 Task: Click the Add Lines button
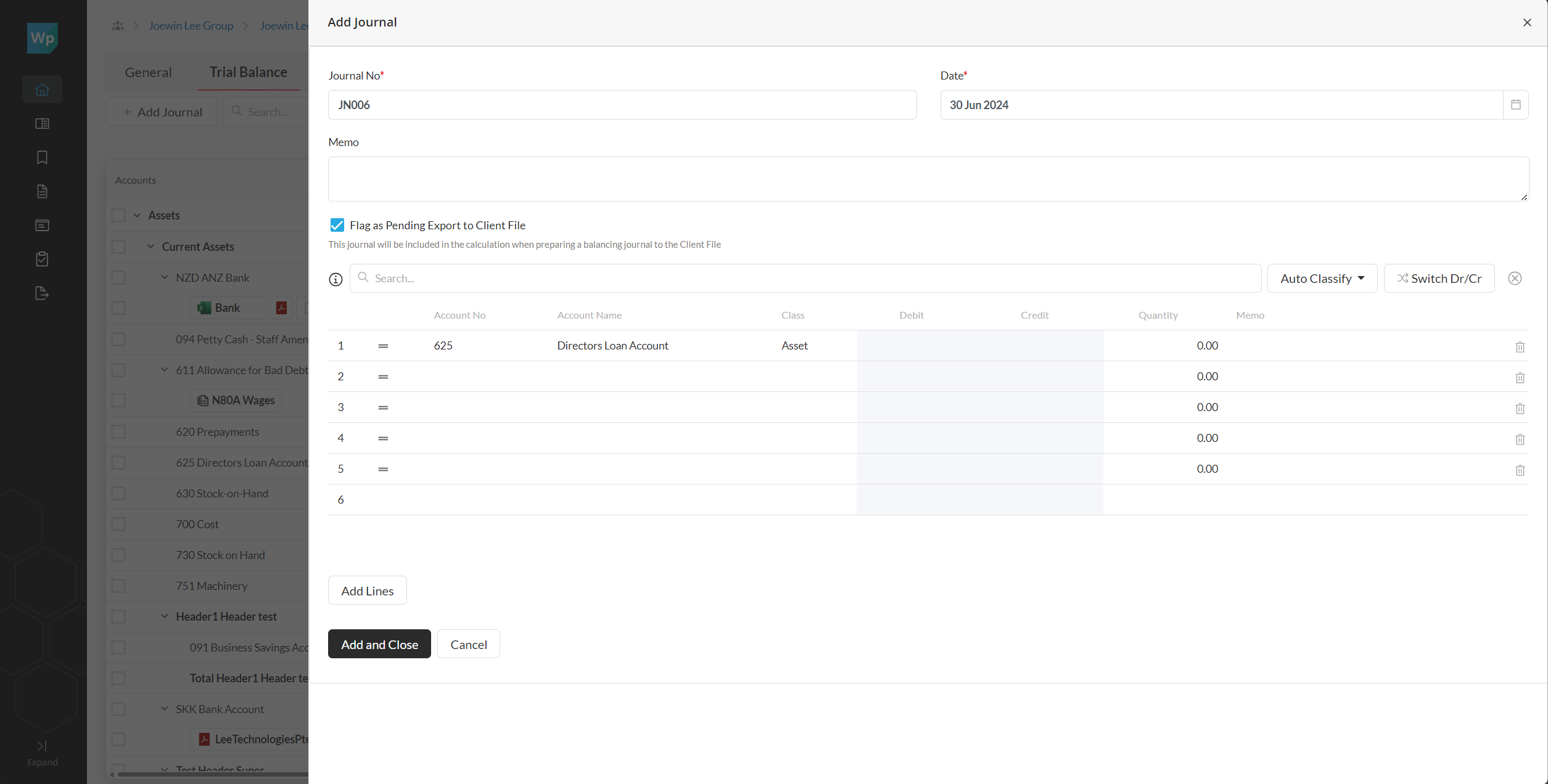367,590
